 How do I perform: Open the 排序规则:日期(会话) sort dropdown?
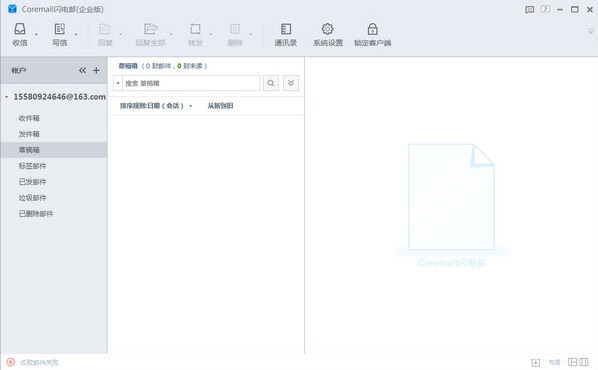[156, 106]
